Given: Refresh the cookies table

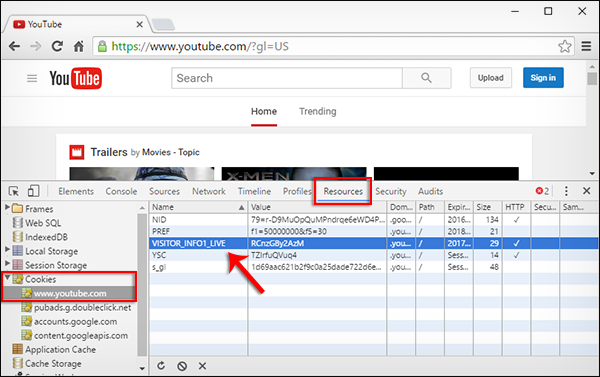Looking at the screenshot, I should point(161,366).
